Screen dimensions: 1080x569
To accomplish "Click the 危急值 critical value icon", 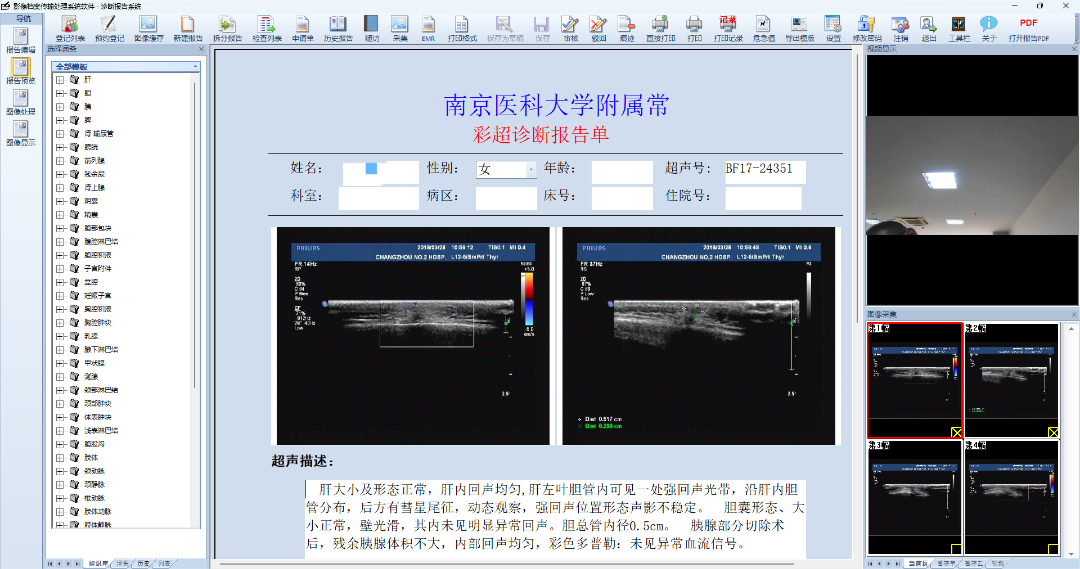I will tap(764, 29).
